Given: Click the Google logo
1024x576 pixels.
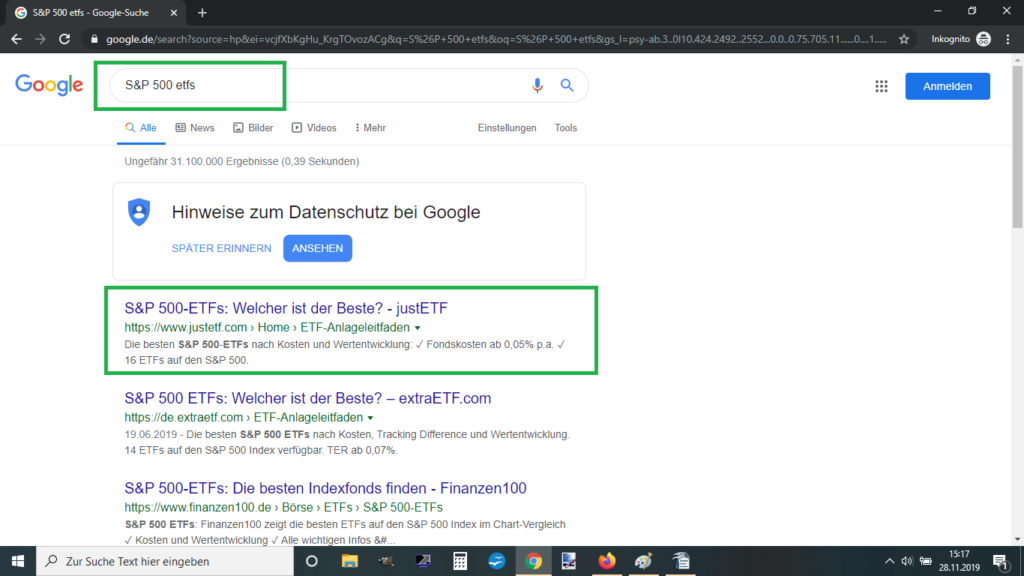Looking at the screenshot, I should pos(49,85).
